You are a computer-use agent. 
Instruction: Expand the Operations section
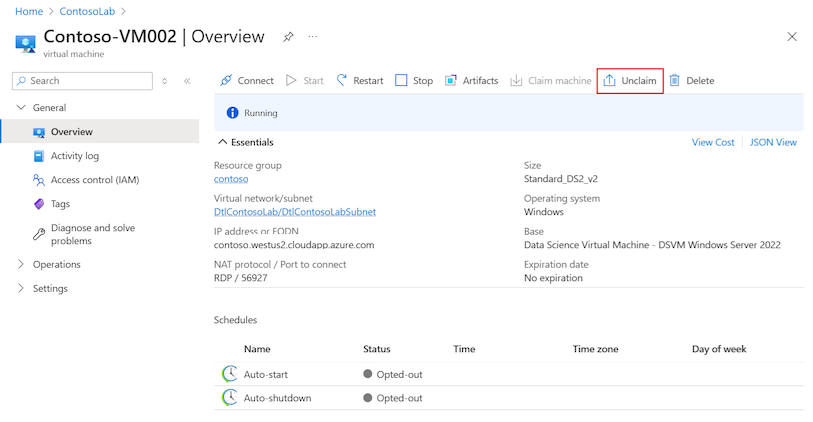(23, 265)
